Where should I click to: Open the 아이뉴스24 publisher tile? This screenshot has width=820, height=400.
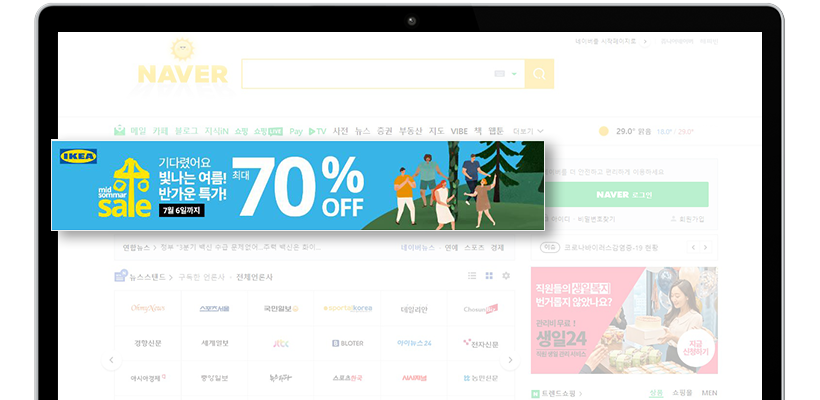[x=414, y=344]
